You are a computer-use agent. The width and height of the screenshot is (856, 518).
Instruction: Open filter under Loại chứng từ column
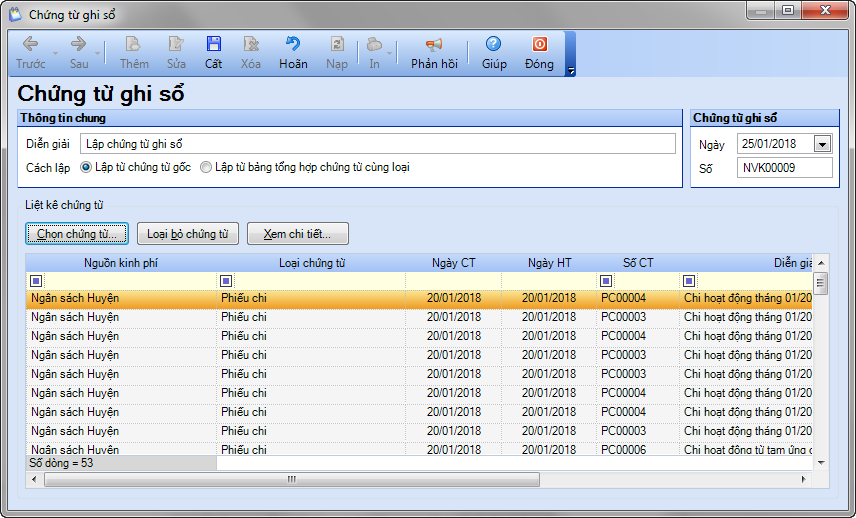[x=226, y=281]
